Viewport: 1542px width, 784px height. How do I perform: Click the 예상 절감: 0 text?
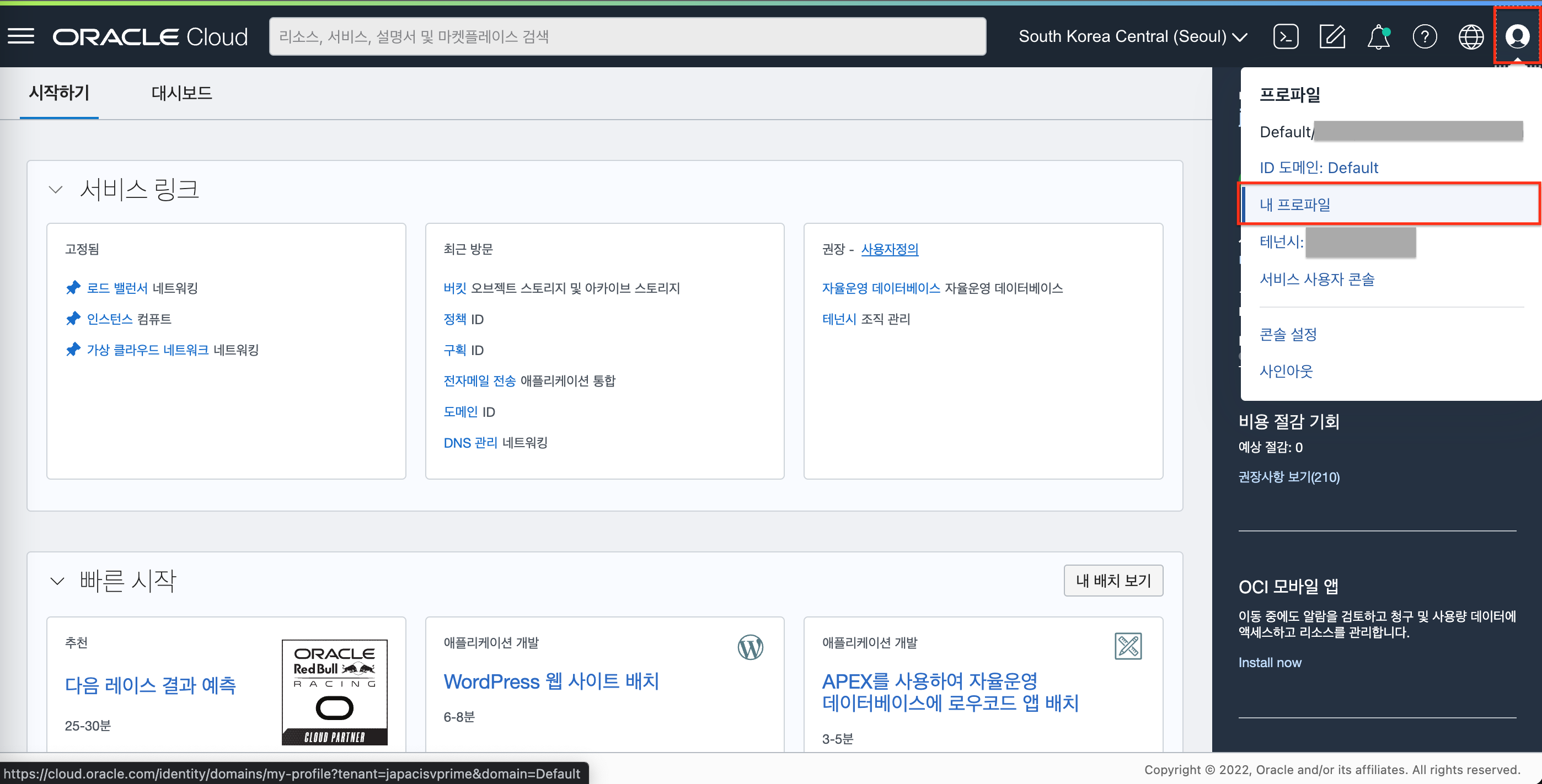pos(1270,447)
